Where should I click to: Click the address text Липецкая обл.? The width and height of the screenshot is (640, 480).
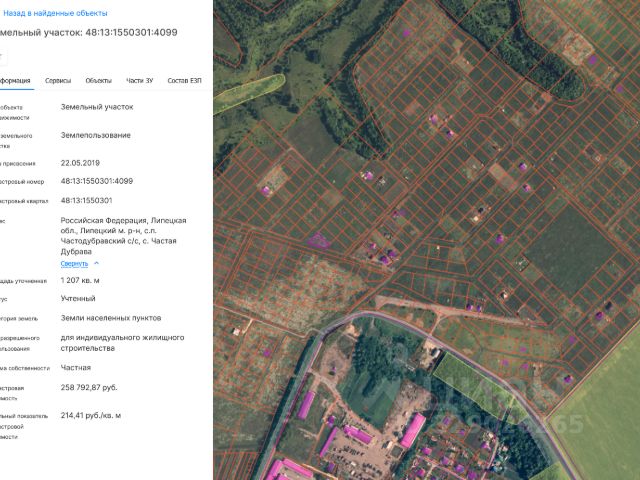pos(124,225)
